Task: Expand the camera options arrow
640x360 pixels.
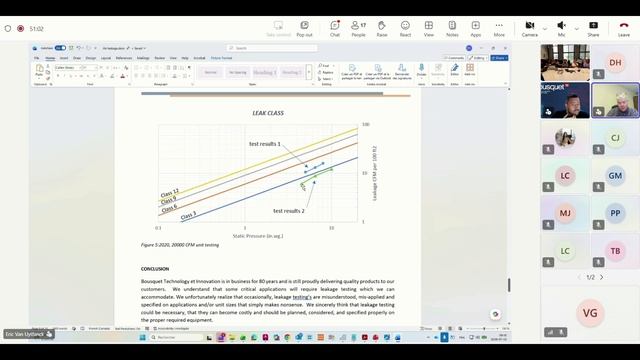Action: (x=544, y=29)
